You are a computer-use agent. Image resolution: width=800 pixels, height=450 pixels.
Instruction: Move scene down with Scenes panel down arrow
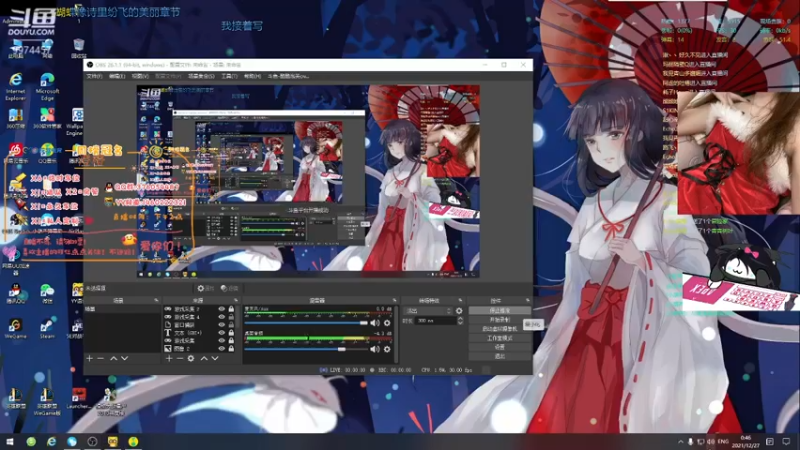124,359
